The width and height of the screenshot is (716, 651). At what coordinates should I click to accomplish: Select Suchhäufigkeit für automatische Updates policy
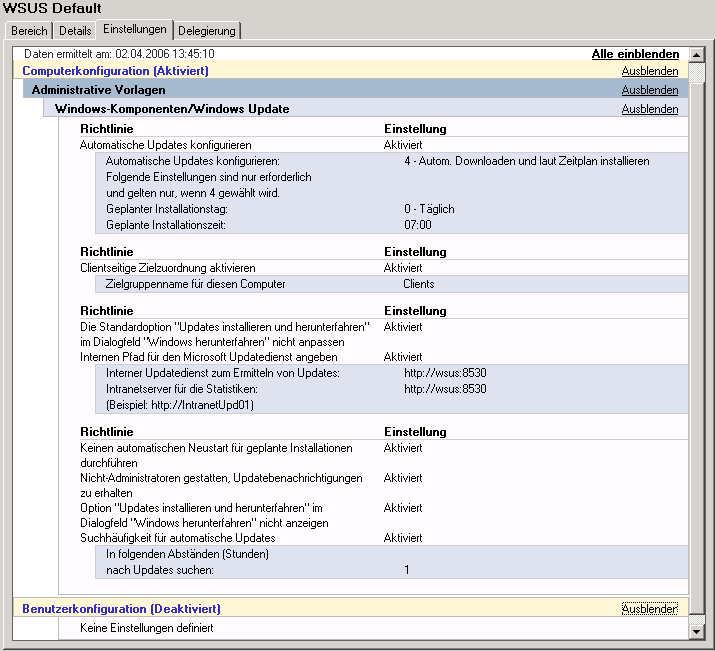click(x=178, y=538)
